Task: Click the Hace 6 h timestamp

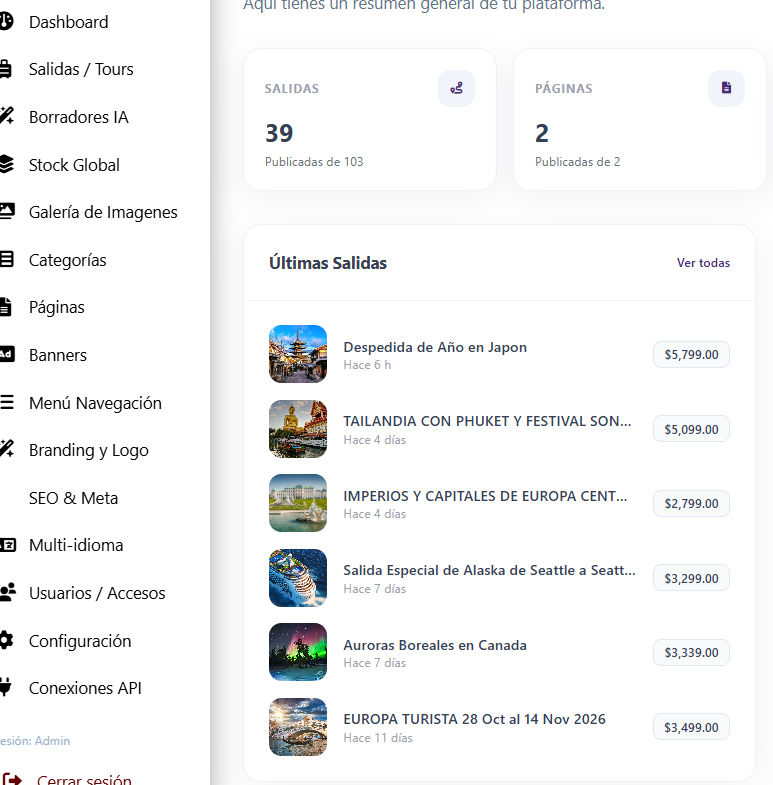Action: [367, 365]
